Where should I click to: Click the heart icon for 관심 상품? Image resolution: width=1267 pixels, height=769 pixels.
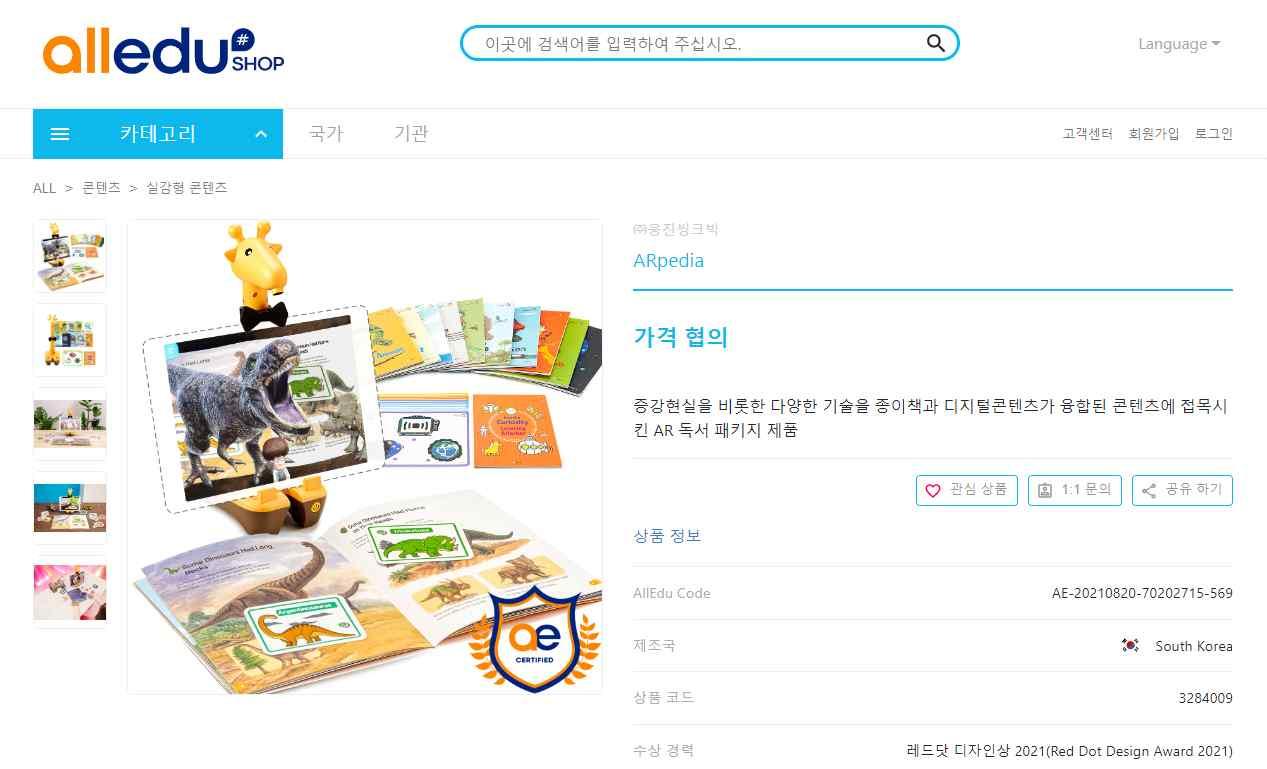click(x=933, y=490)
